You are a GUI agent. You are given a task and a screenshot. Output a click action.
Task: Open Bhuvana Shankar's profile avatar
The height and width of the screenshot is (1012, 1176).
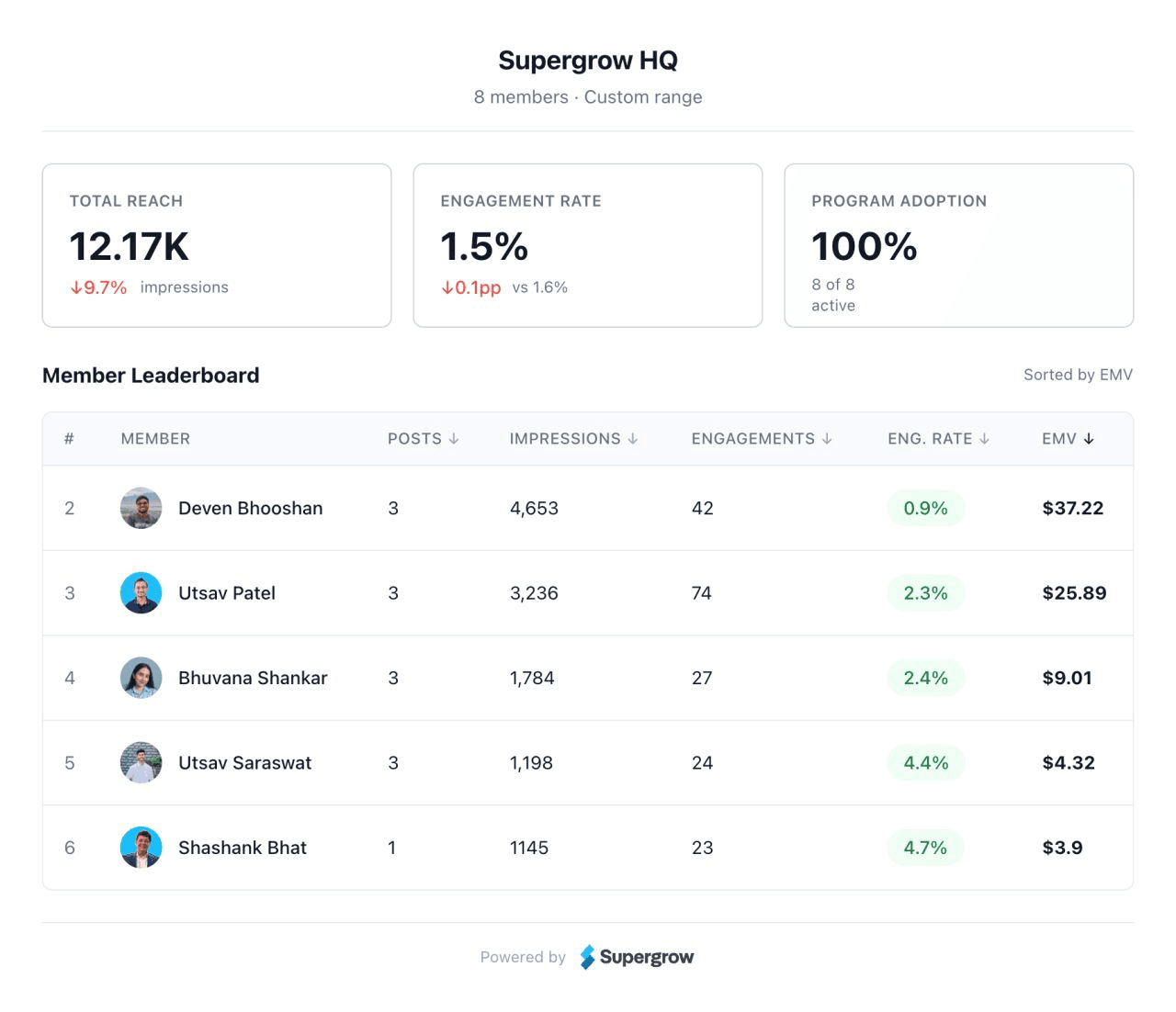point(141,678)
